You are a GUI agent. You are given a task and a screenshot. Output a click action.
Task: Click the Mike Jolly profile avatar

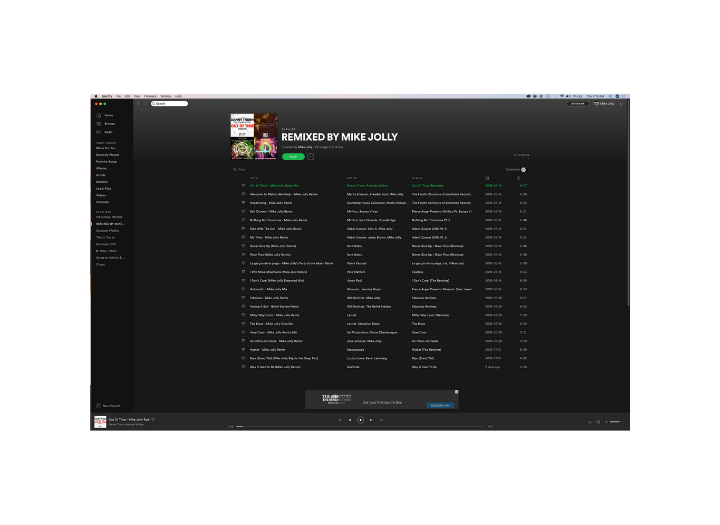click(596, 104)
